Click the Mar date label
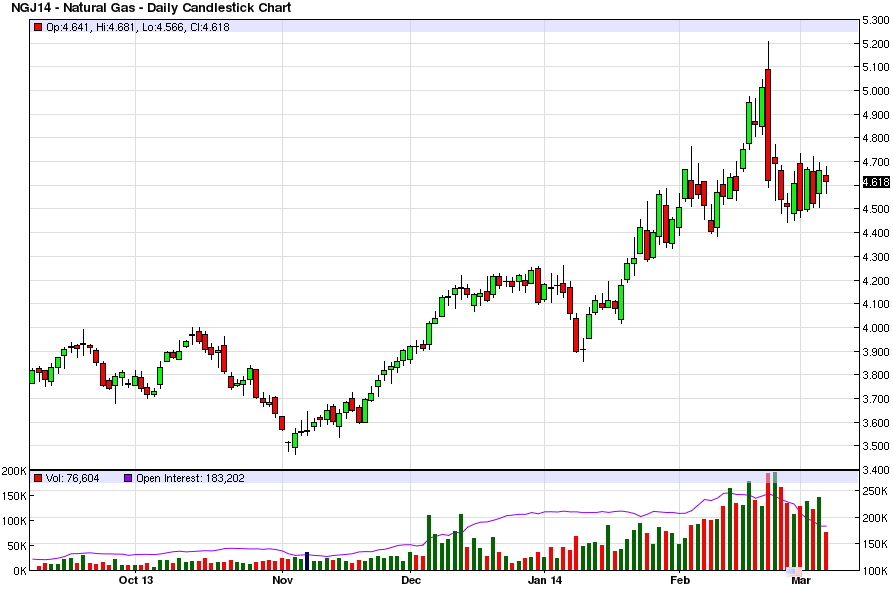The height and width of the screenshot is (589, 893). pos(801,580)
